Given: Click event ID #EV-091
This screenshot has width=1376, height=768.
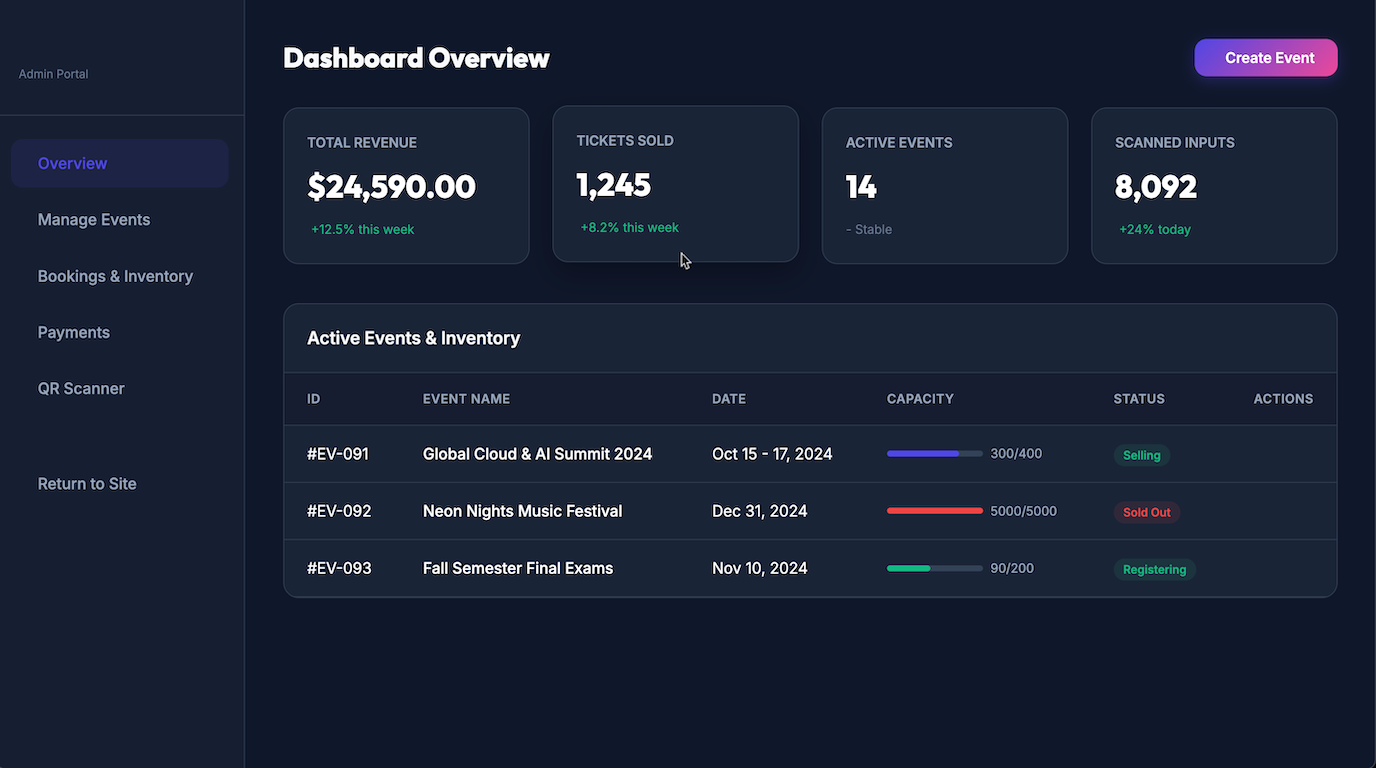Looking at the screenshot, I should tap(338, 454).
